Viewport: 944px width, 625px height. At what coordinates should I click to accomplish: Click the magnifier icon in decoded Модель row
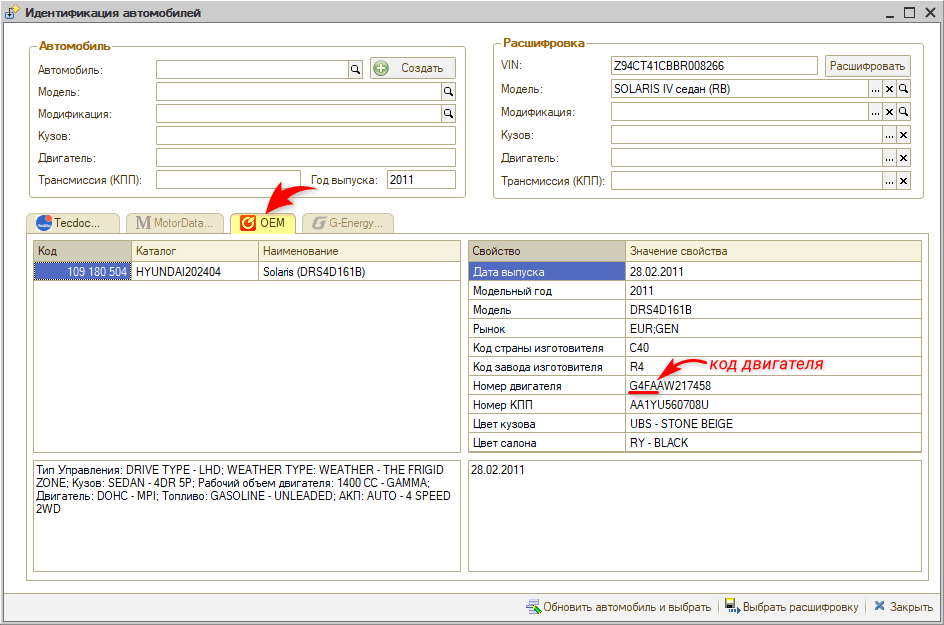click(x=903, y=89)
